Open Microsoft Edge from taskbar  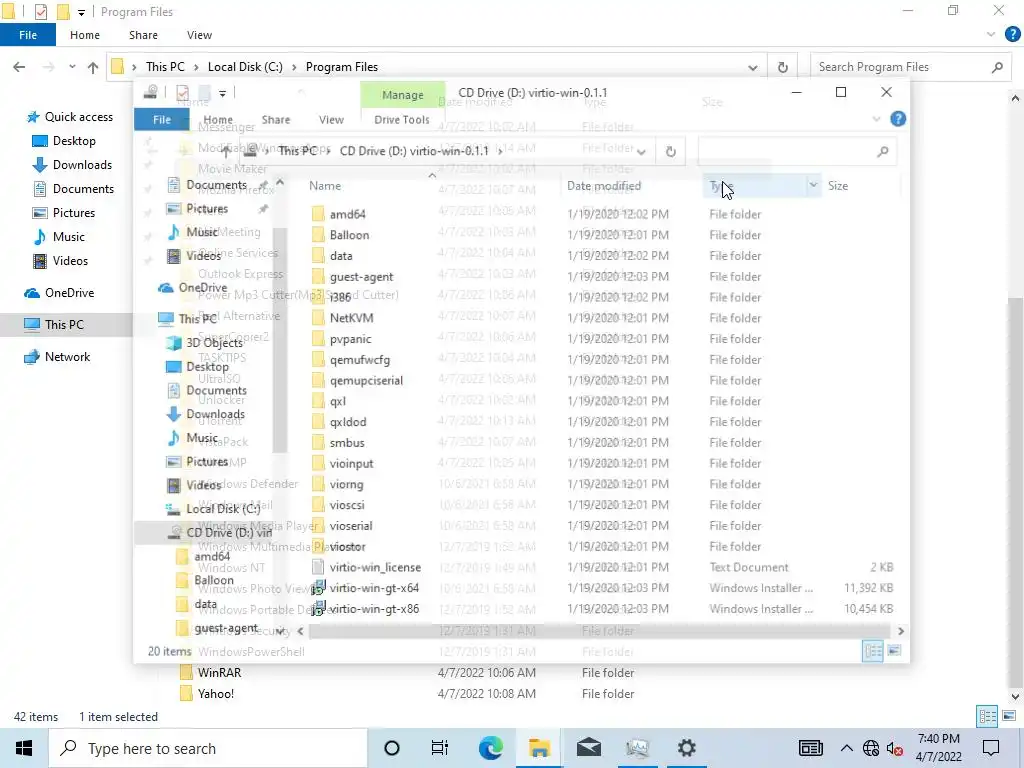(490, 748)
